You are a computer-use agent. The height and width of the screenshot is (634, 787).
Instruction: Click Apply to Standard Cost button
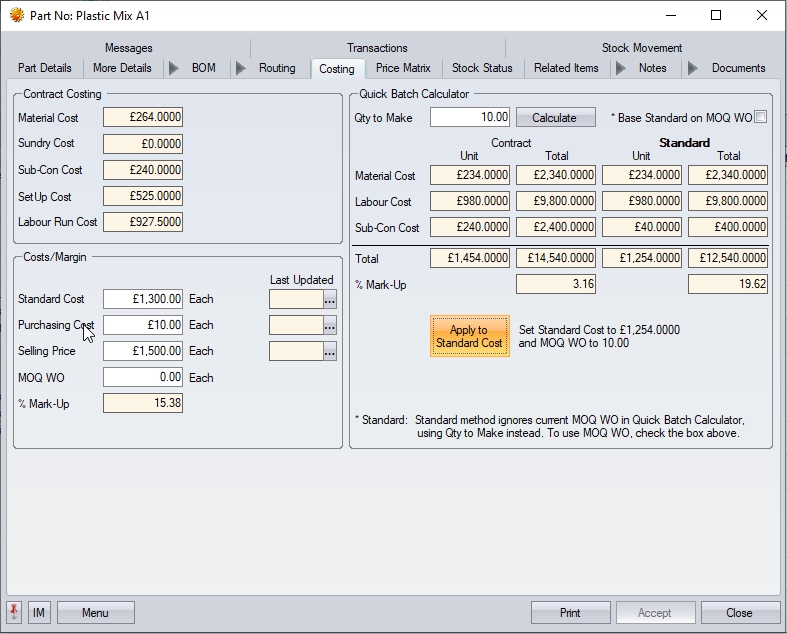pos(469,336)
